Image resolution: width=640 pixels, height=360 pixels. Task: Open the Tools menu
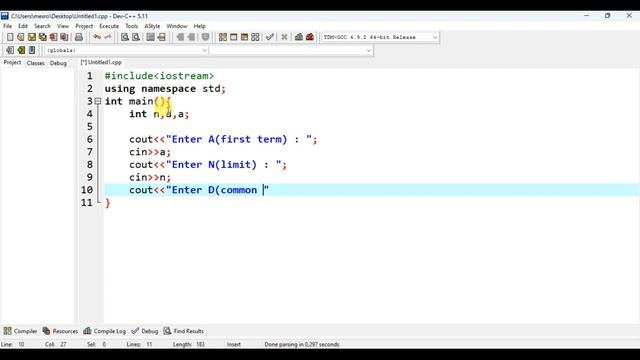(131, 26)
